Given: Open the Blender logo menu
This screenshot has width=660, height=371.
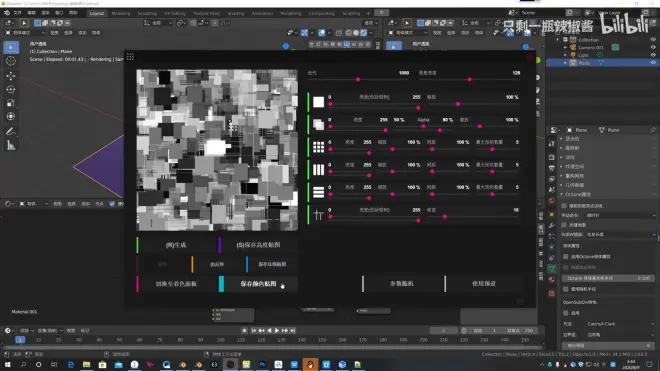Looking at the screenshot, I should click(x=7, y=13).
